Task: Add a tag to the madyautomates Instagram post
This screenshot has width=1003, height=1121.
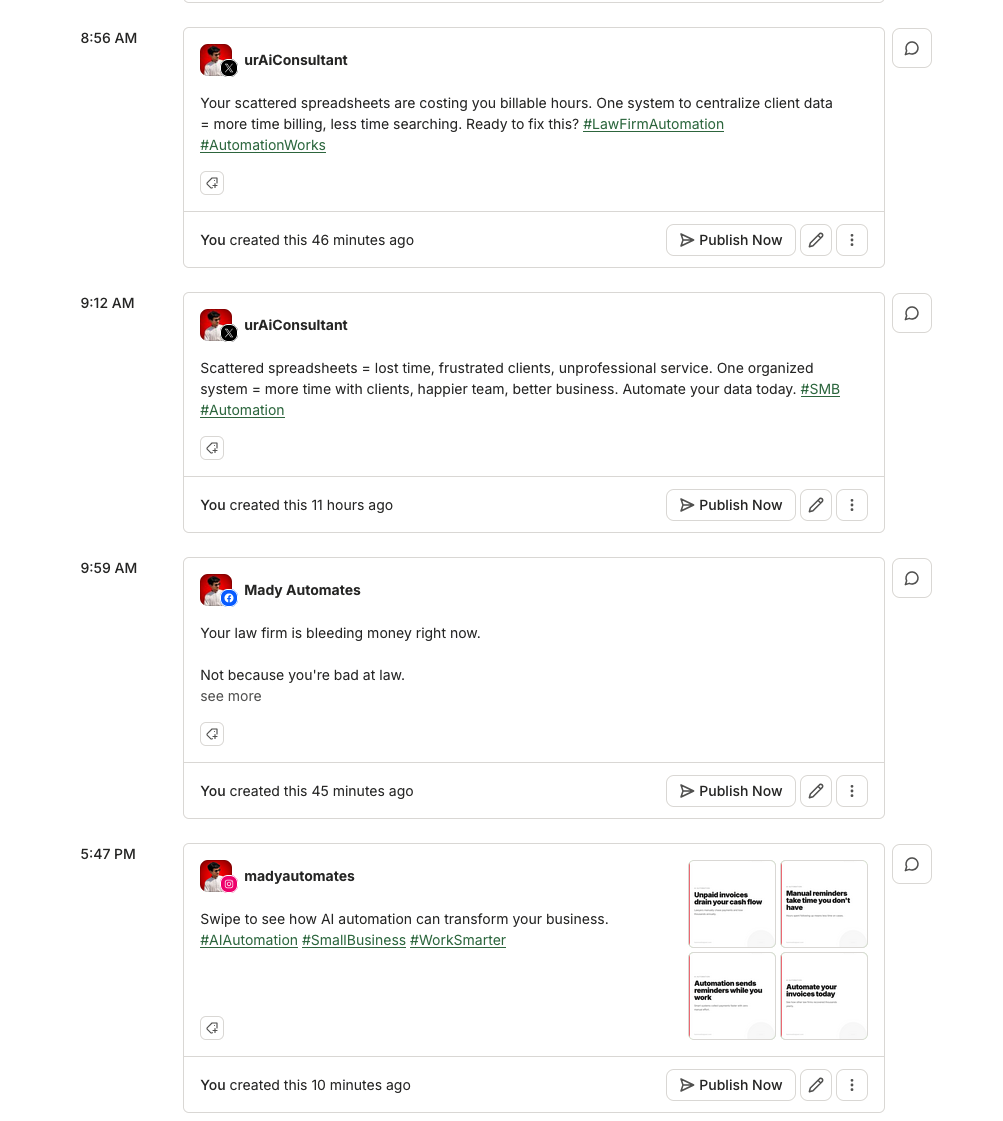Action: pos(212,1027)
